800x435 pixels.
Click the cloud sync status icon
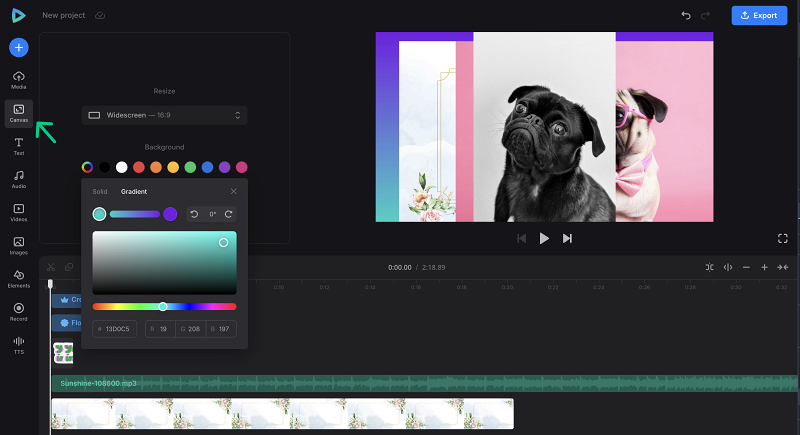point(100,15)
